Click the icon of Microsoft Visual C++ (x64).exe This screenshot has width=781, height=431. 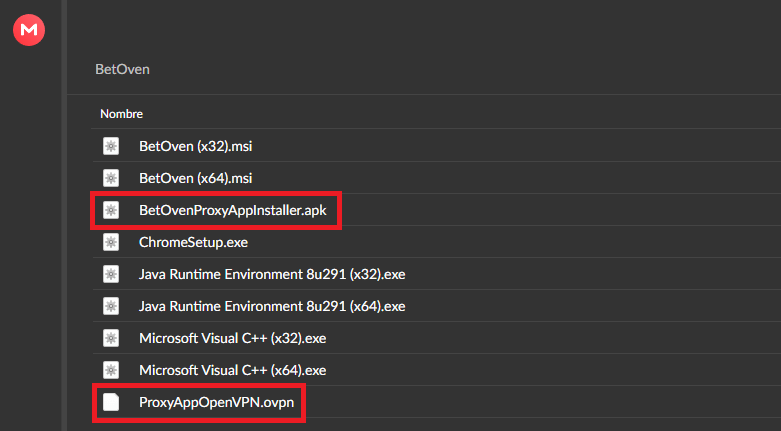(111, 370)
